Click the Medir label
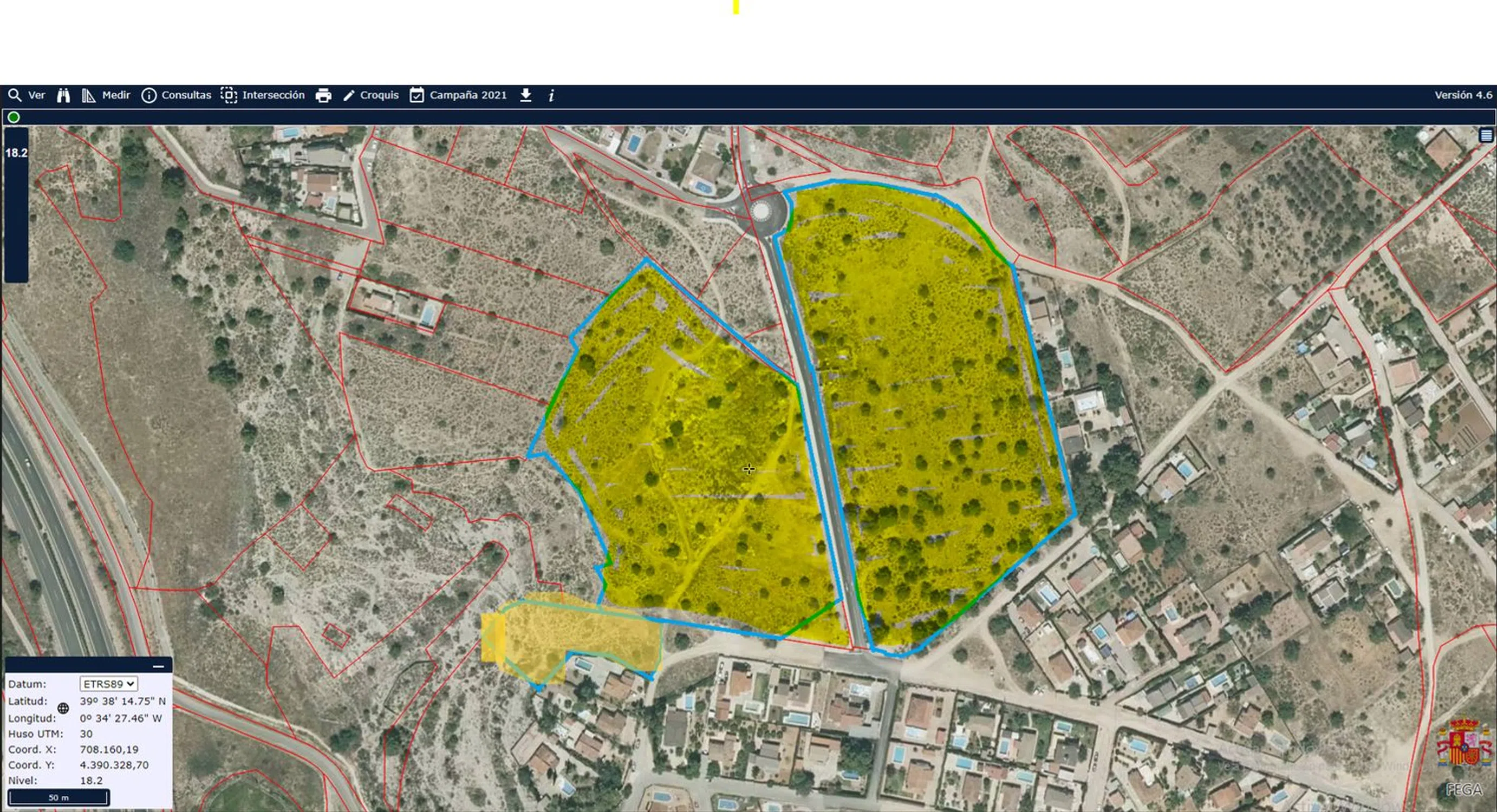Viewport: 1497px width, 812px height. [116, 95]
